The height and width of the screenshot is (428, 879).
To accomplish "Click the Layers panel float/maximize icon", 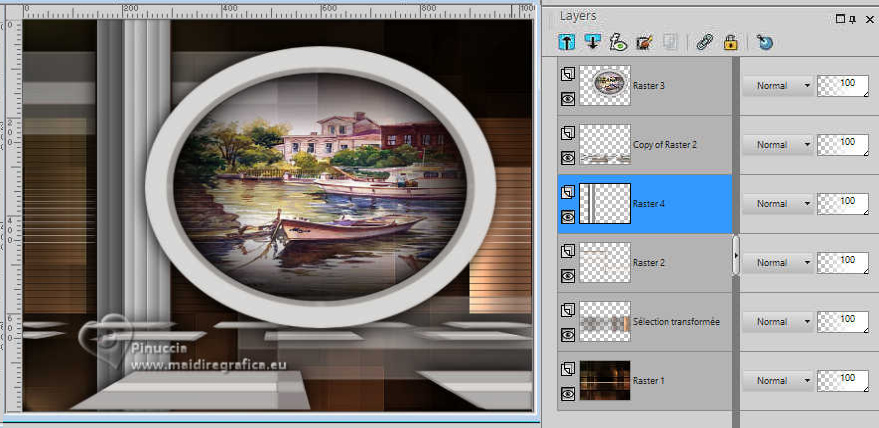I will pyautogui.click(x=840, y=19).
